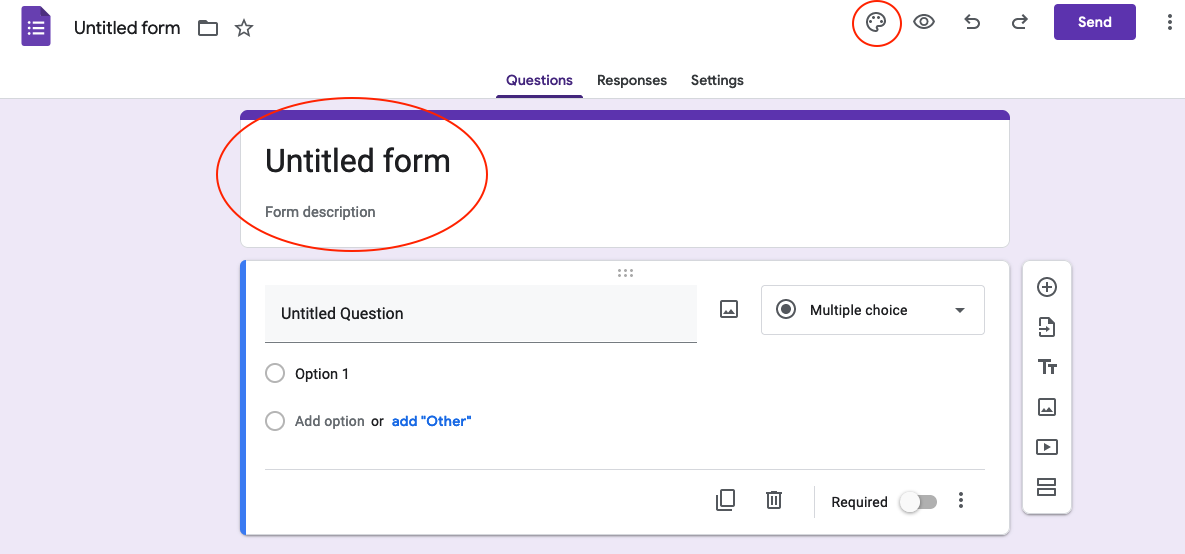
Task: Switch to the Responses tab
Action: pyautogui.click(x=632, y=80)
